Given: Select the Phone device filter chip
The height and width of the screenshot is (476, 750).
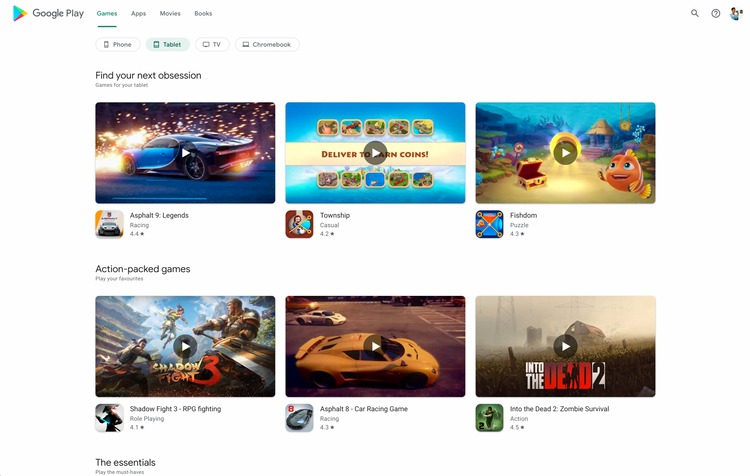Looking at the screenshot, I should point(118,44).
